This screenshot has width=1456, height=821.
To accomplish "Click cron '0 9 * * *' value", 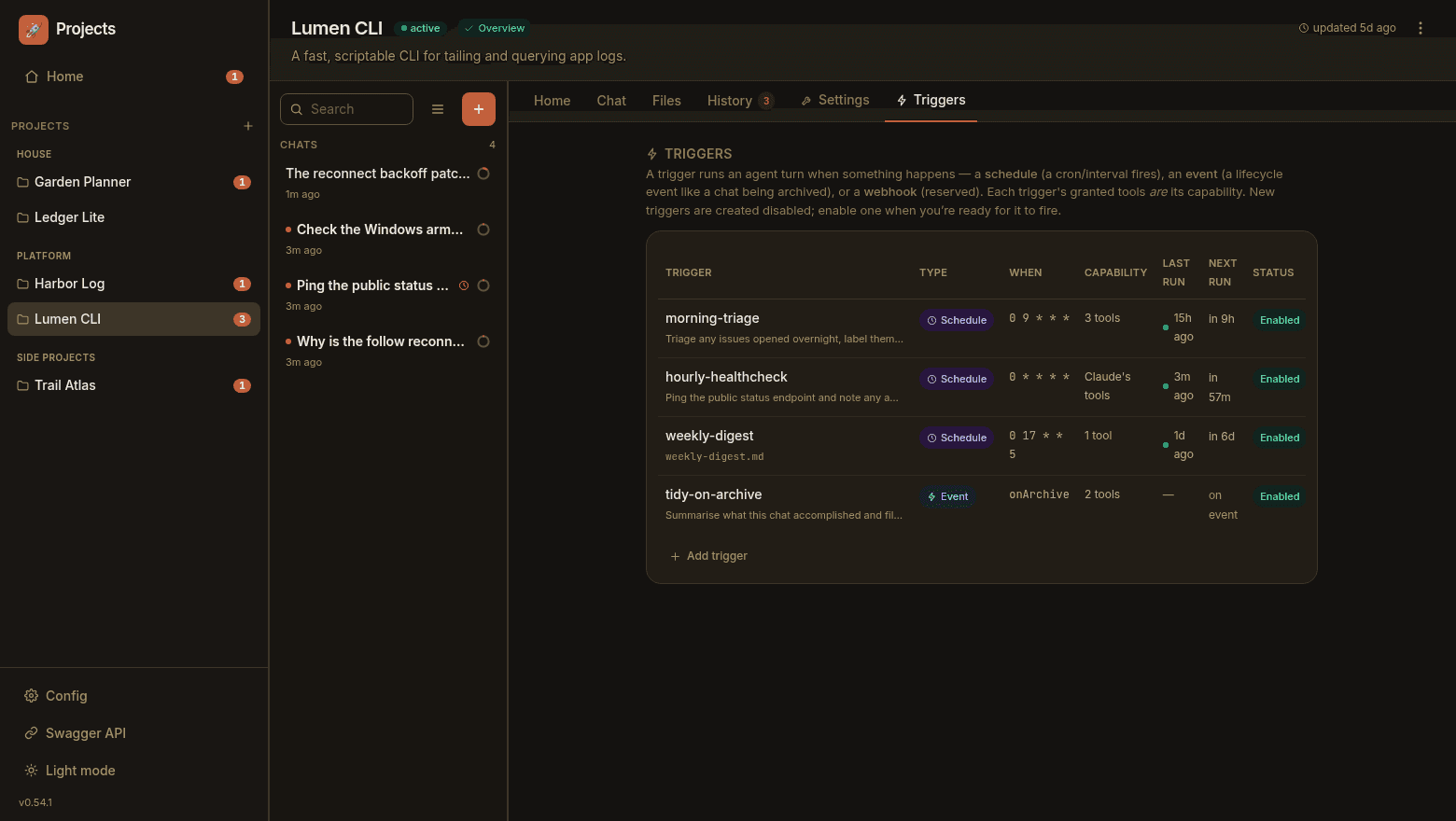I will click(x=1039, y=318).
